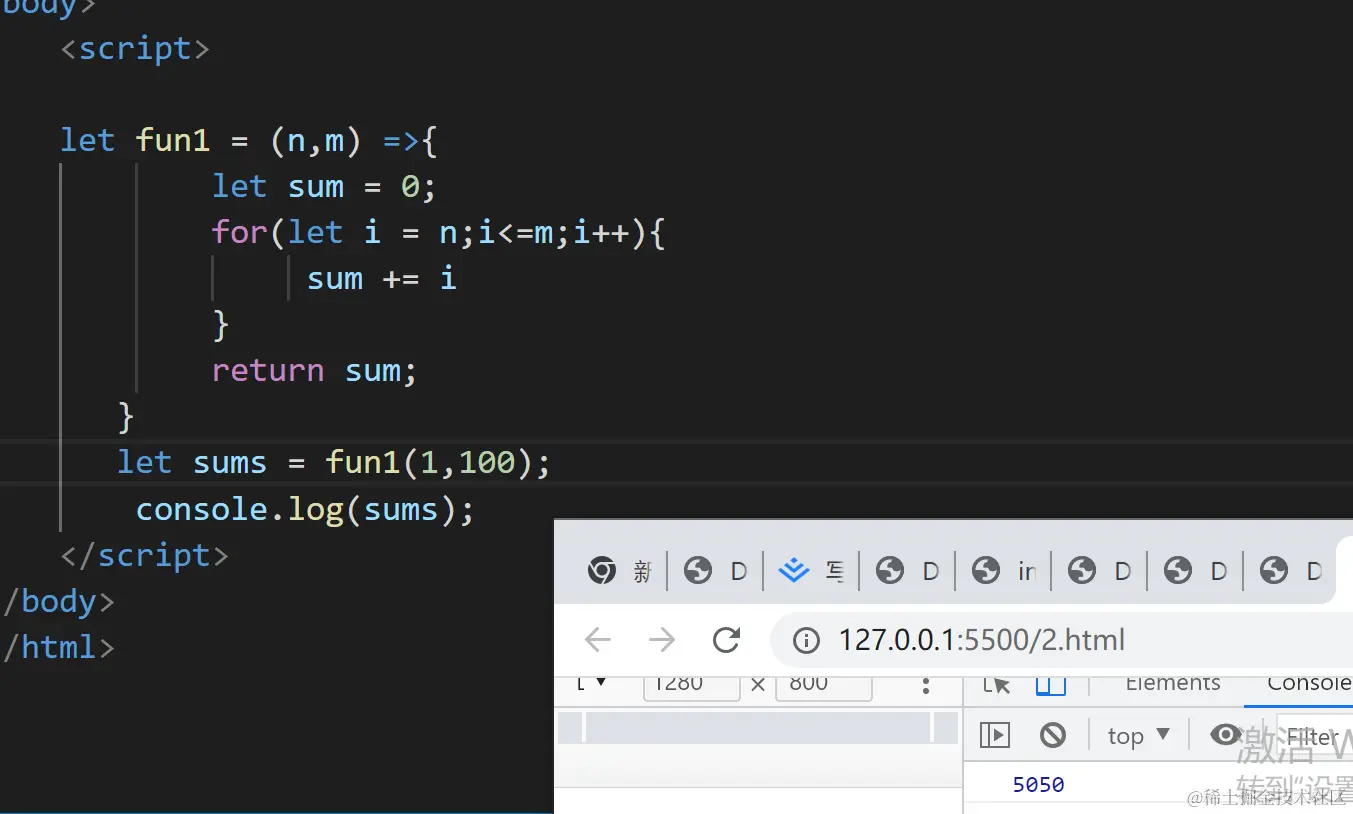Toggle the DevTools inspect element cursor icon
This screenshot has width=1353, height=814.
[x=996, y=684]
